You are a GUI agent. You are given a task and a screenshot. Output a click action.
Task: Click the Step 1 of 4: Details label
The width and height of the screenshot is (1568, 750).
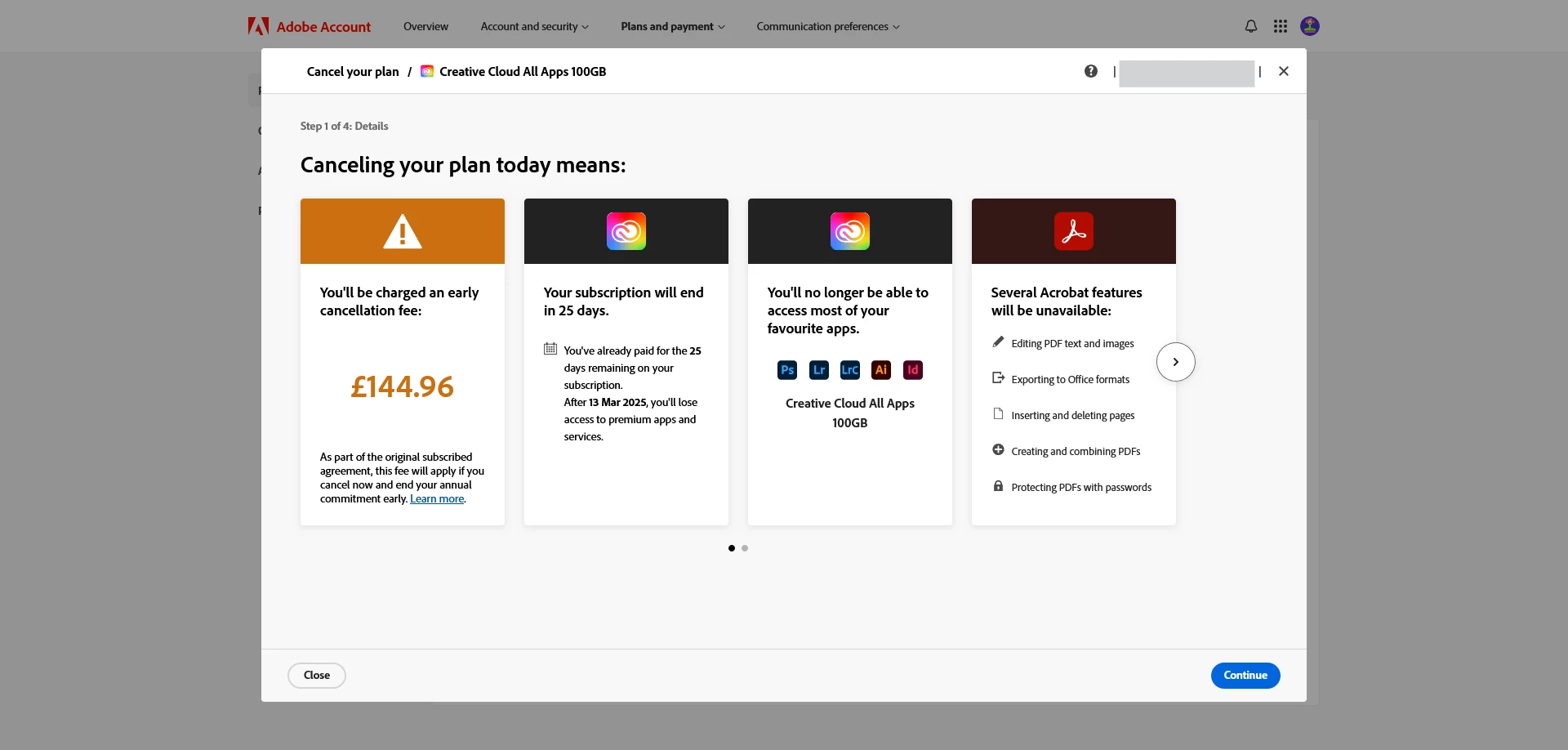click(x=344, y=126)
